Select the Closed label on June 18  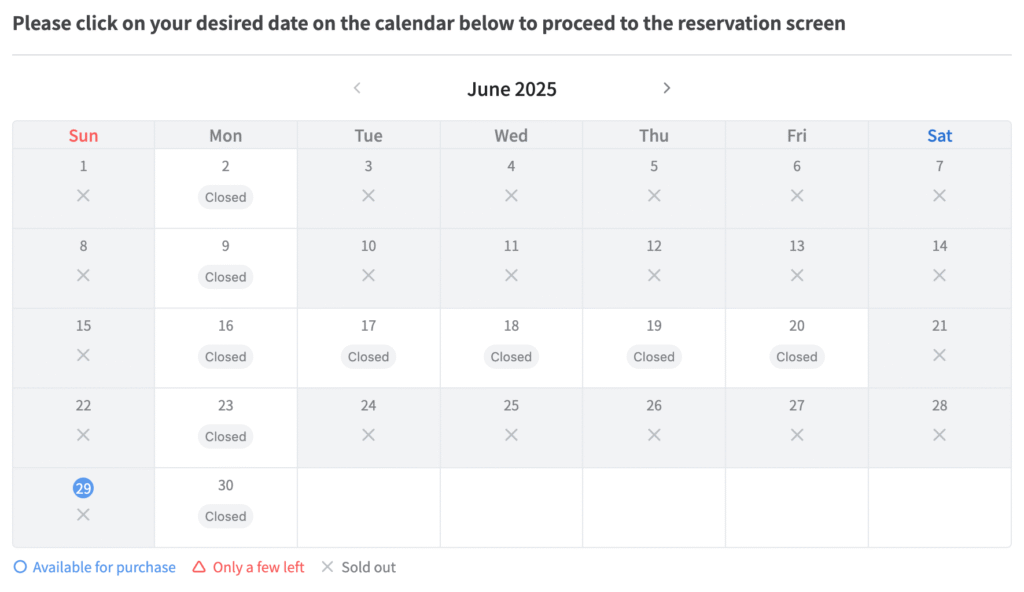point(511,357)
